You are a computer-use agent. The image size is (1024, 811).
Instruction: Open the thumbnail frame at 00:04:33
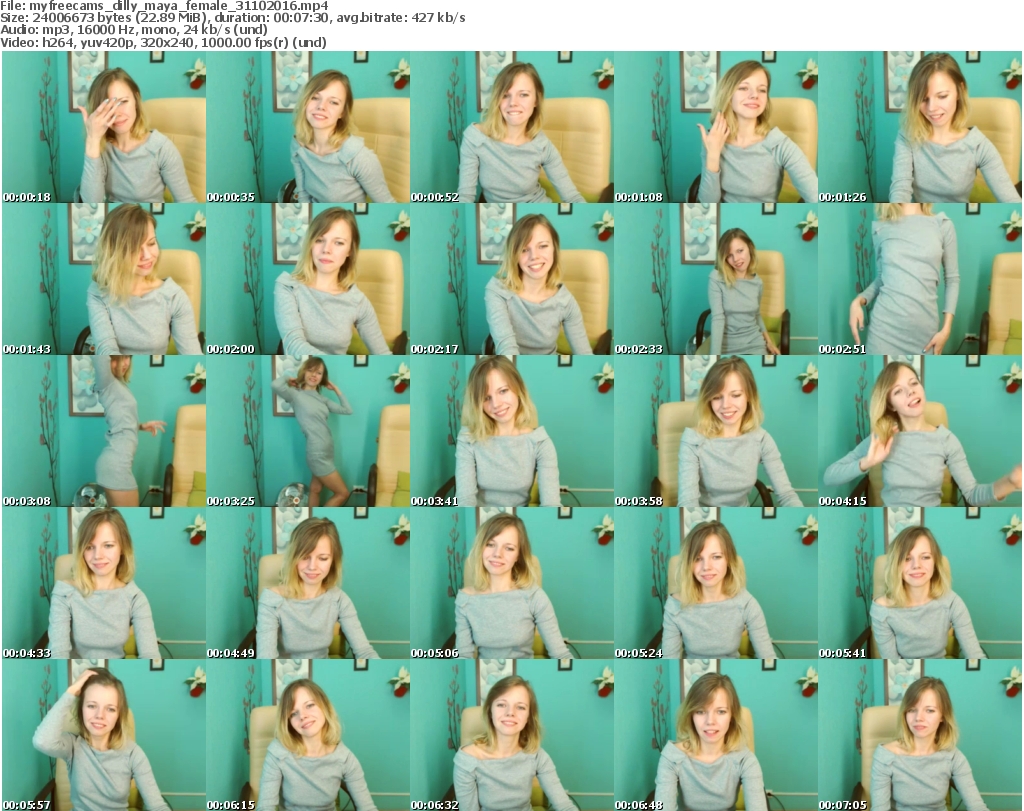[x=104, y=583]
